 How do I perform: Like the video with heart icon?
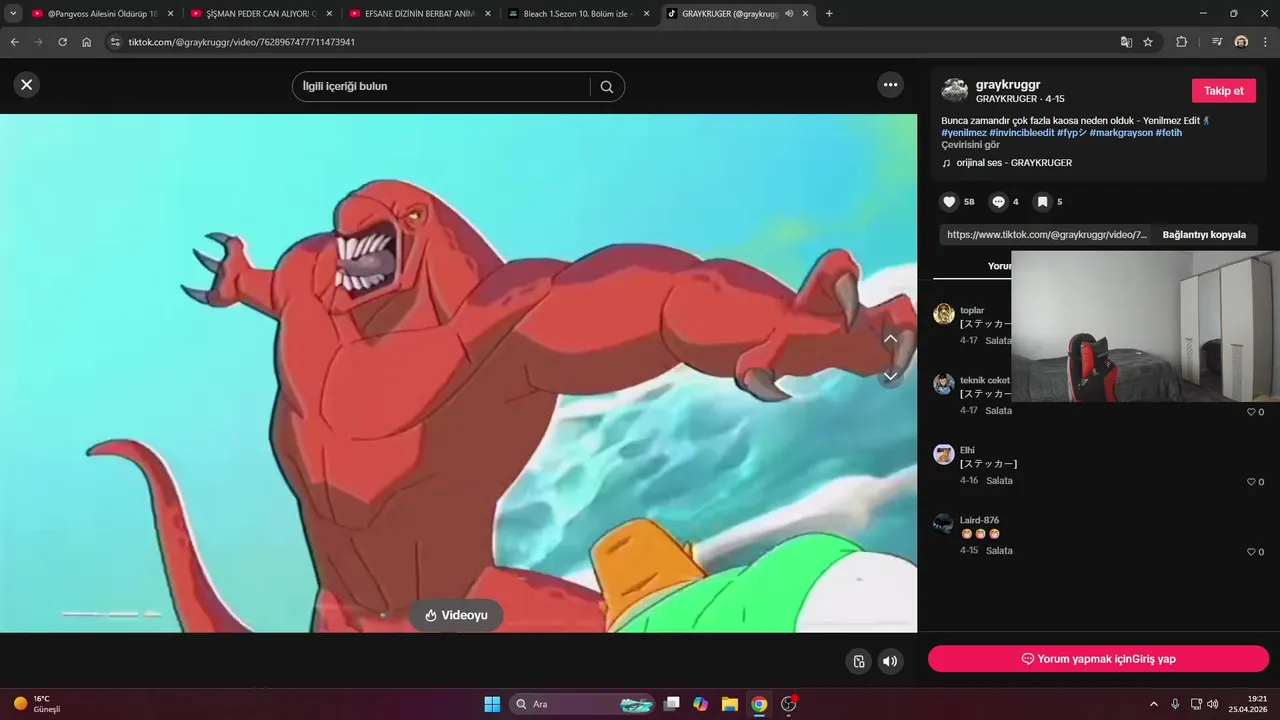pos(950,202)
